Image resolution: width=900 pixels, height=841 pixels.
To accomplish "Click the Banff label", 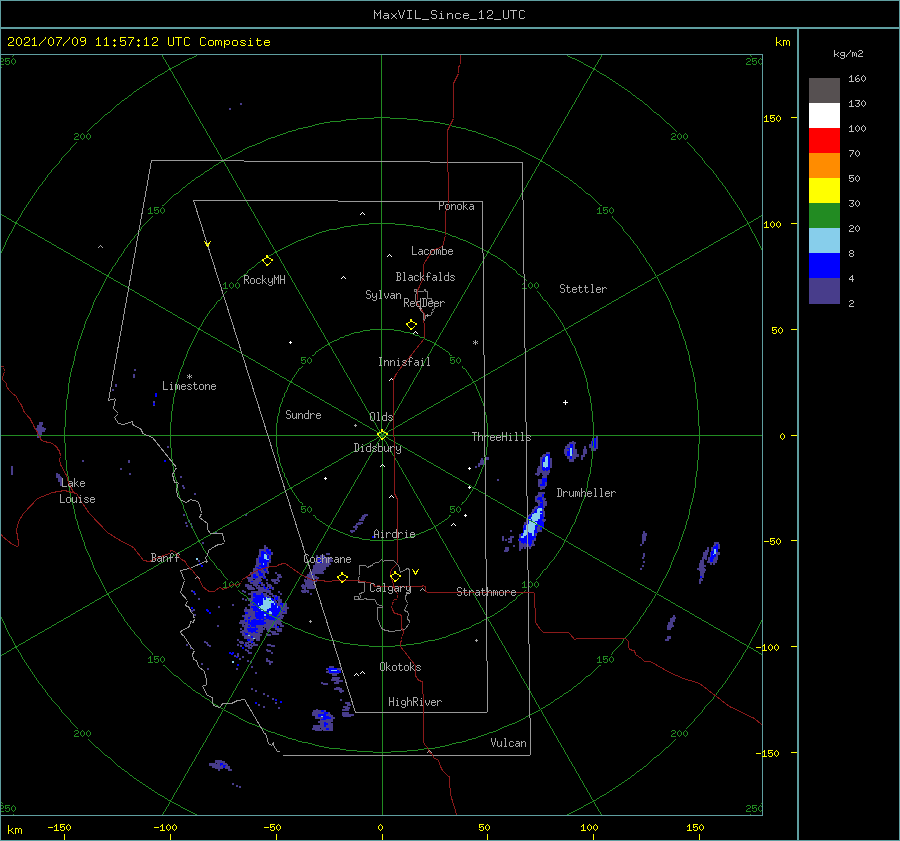I will pos(165,557).
